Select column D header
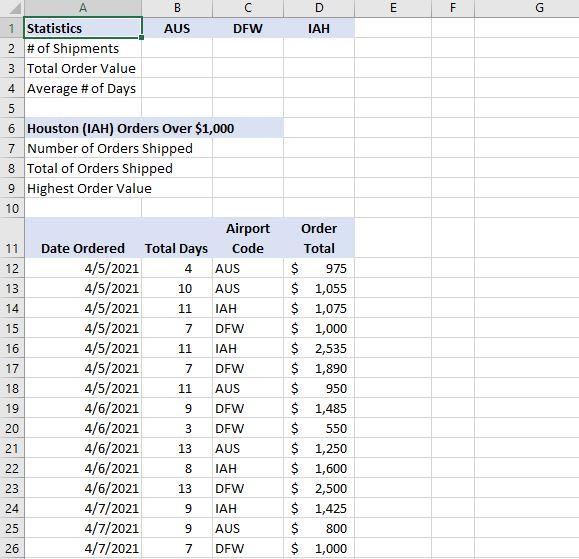The width and height of the screenshot is (579, 559). tap(319, 8)
